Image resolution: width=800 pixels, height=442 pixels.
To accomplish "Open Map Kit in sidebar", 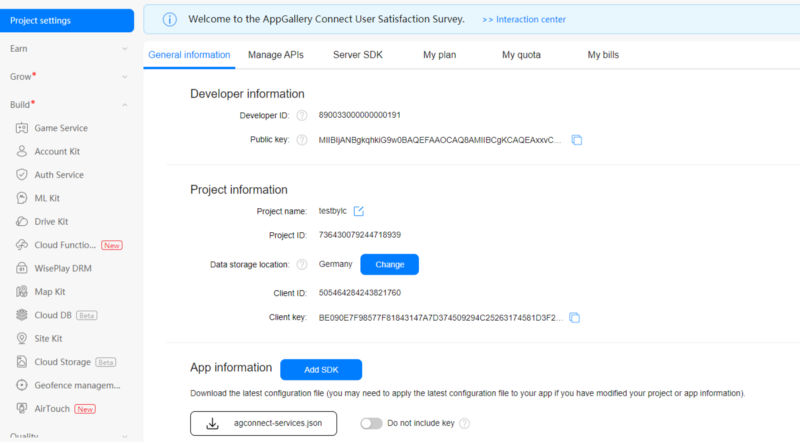I will [x=49, y=292].
